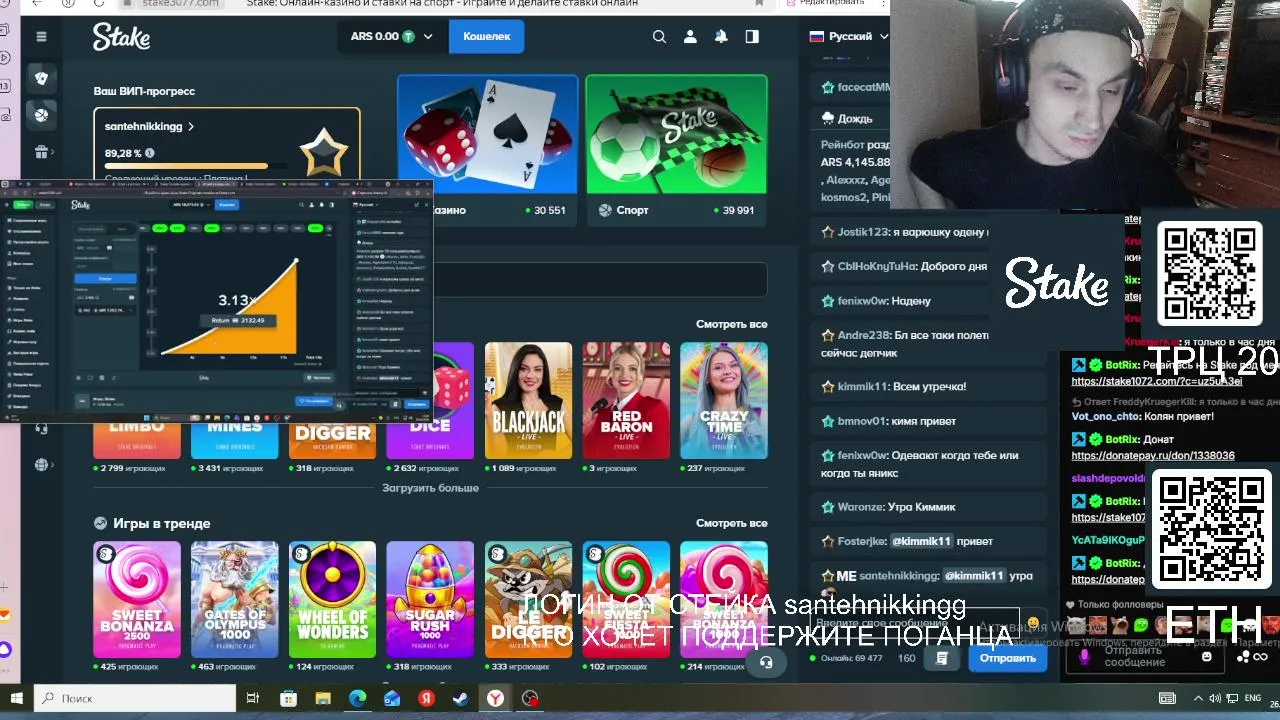1280x720 pixels.
Task: Open the headset support sidebar icon
Action: coord(41,428)
